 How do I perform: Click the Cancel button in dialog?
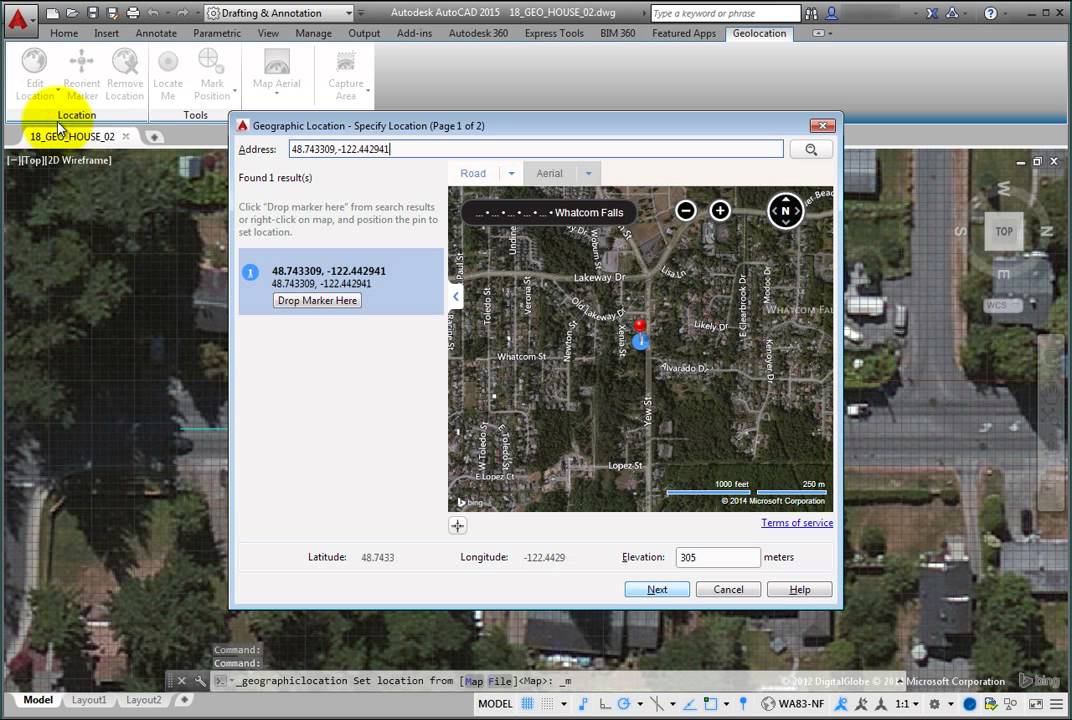728,589
